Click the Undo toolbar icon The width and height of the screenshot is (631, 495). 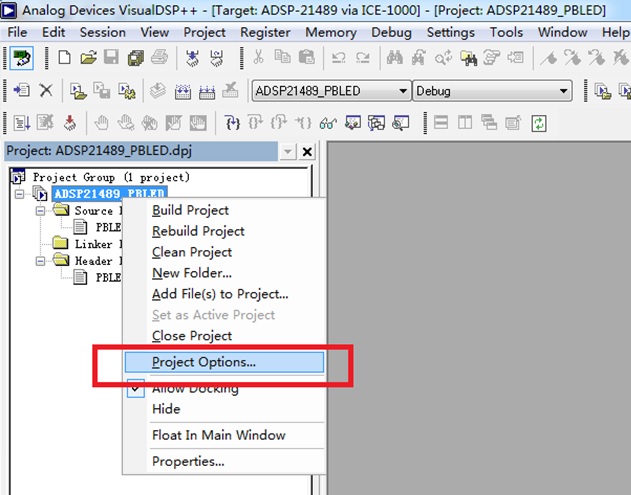(x=338, y=58)
